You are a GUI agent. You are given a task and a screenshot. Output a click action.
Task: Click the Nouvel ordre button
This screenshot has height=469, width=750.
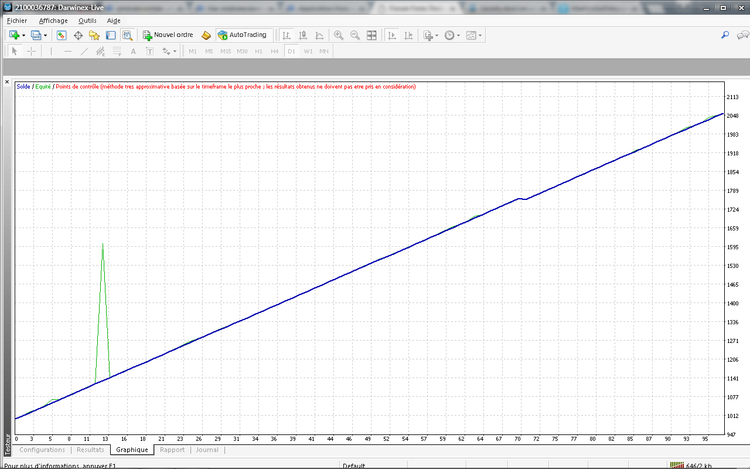168,35
